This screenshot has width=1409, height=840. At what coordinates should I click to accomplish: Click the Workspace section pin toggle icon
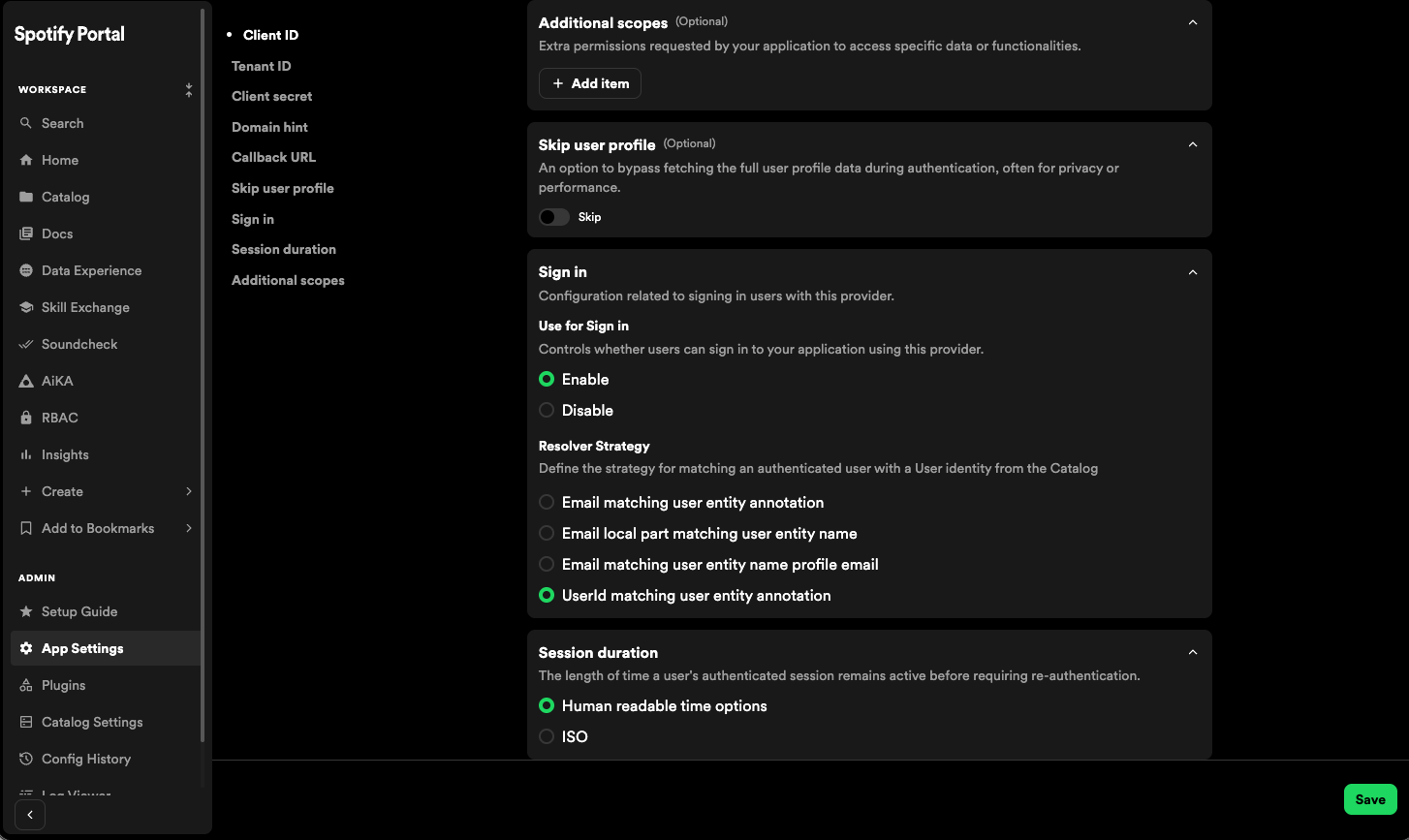tap(189, 90)
